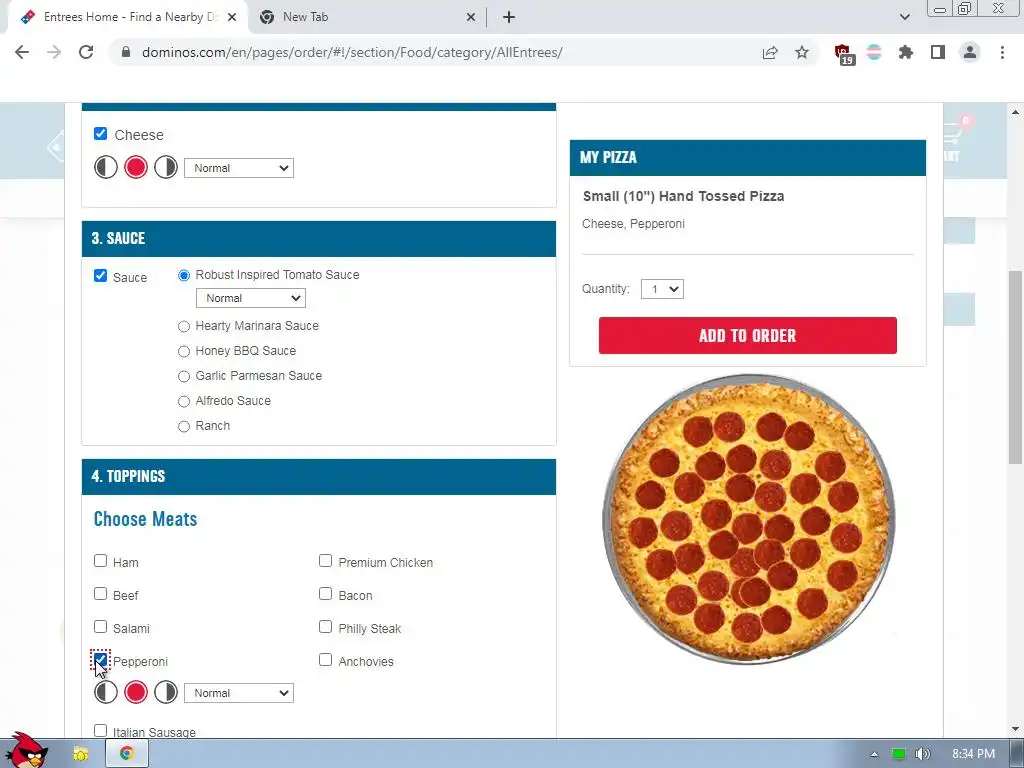Click "Cheese, Pepperoni" summary text
The width and height of the screenshot is (1024, 768).
tap(633, 224)
